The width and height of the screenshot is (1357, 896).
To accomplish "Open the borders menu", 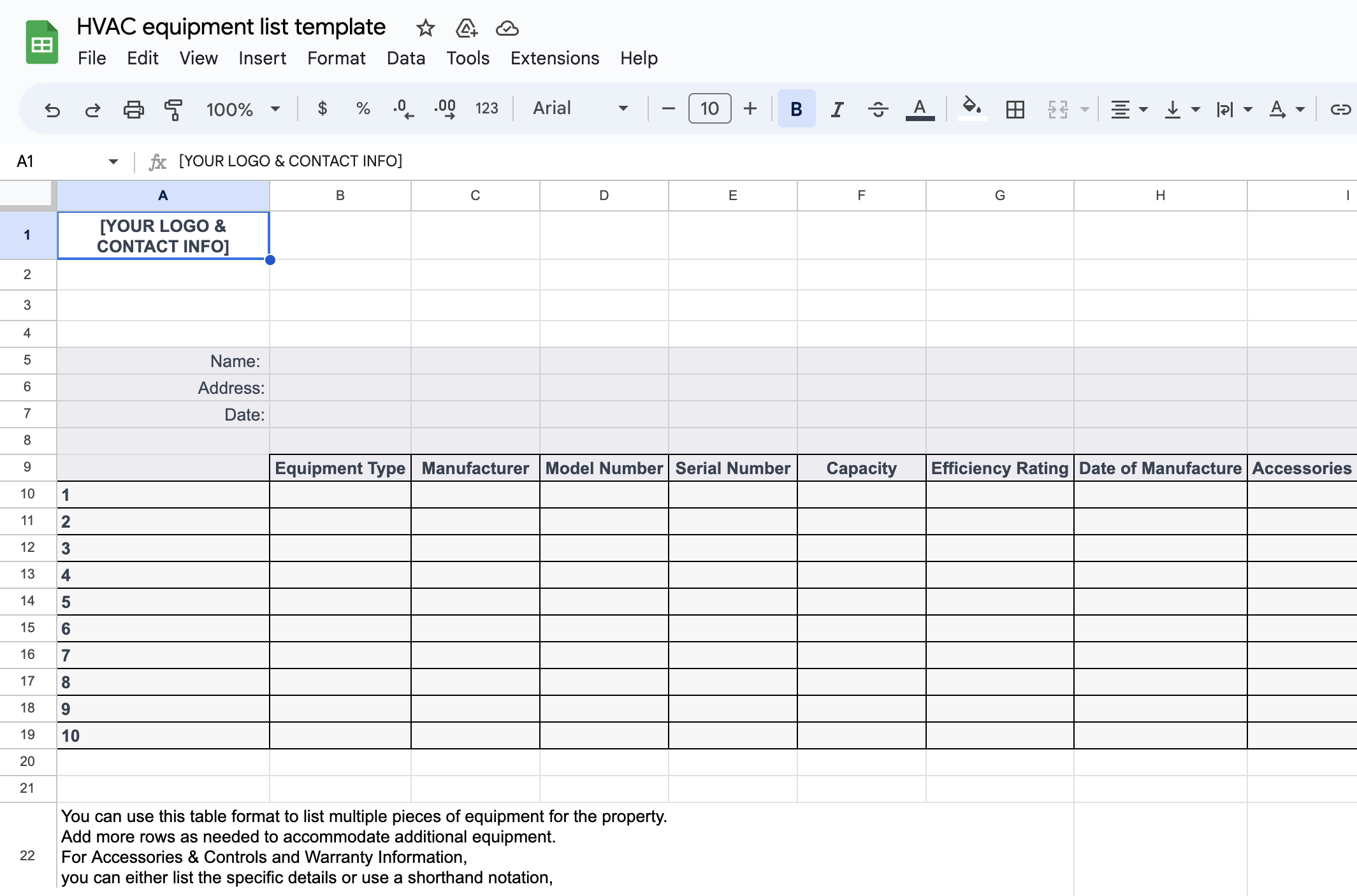I will pyautogui.click(x=1014, y=108).
